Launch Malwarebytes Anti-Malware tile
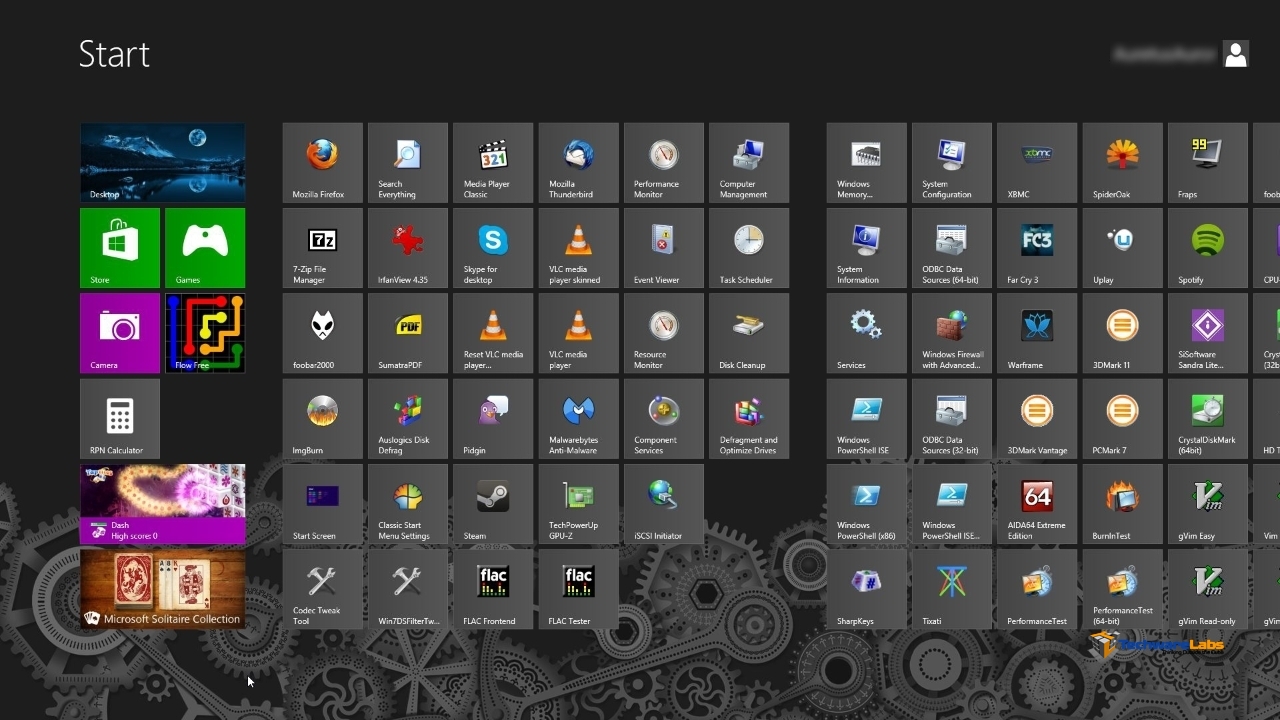The width and height of the screenshot is (1280, 720). [579, 419]
